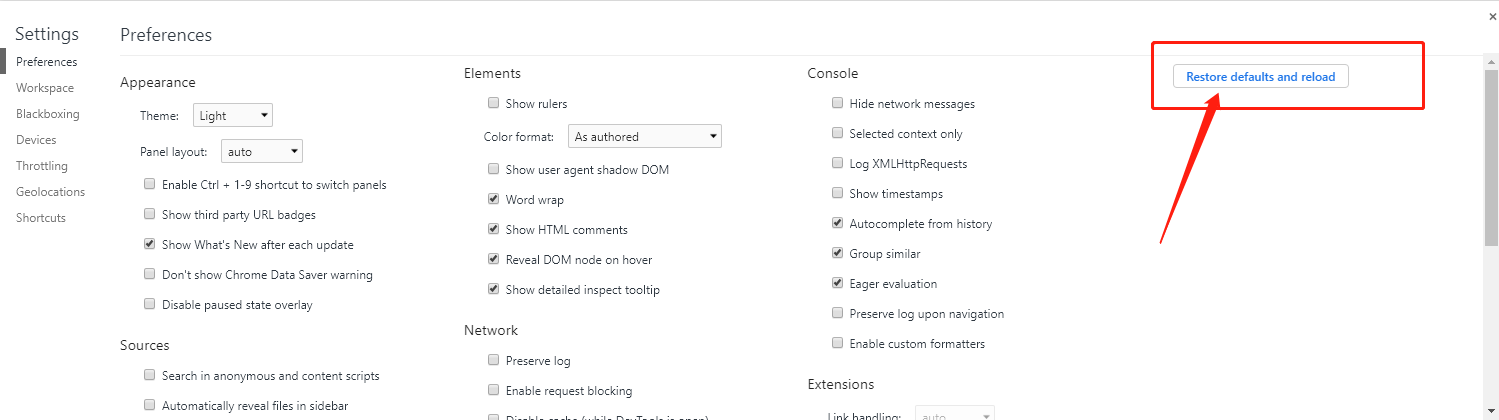Screen dimensions: 1499x420
Task: Go to the Devices settings tab
Action: (36, 140)
